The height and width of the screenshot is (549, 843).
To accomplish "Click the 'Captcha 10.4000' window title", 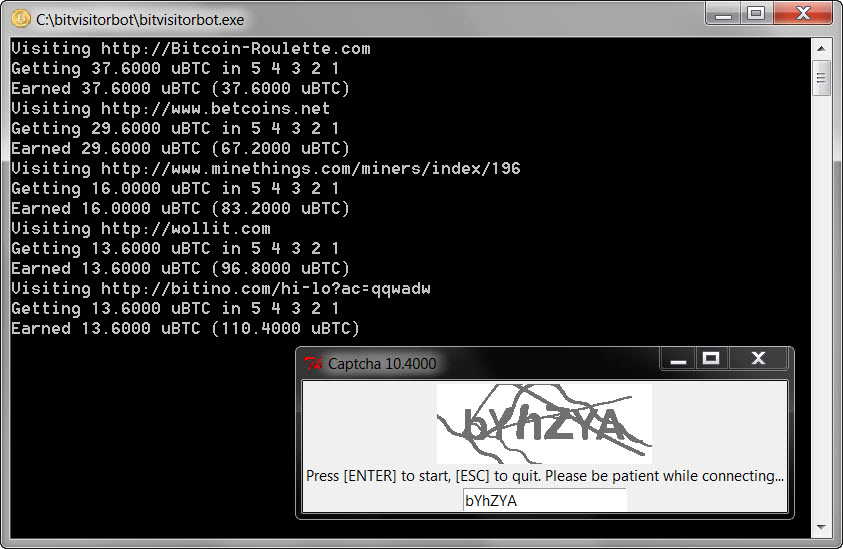I will (x=382, y=364).
